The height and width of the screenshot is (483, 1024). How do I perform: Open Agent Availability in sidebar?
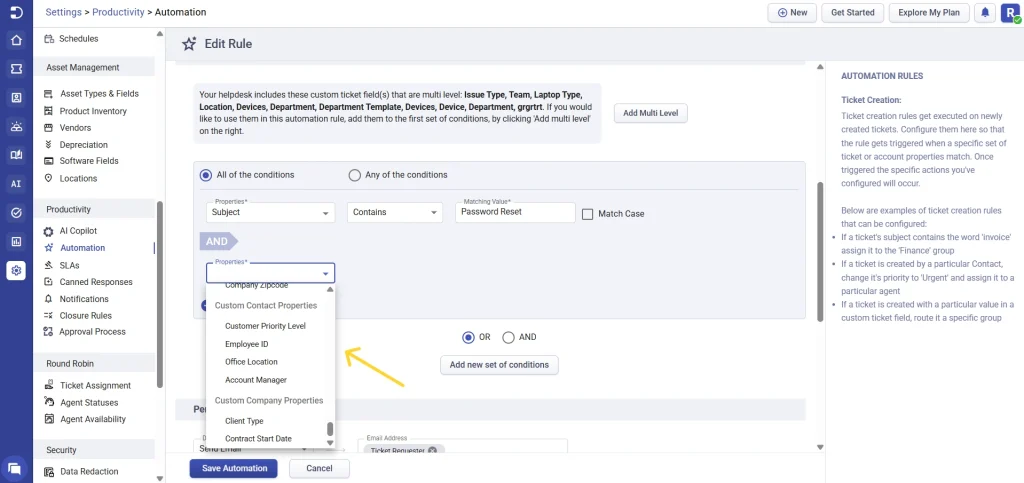click(93, 419)
